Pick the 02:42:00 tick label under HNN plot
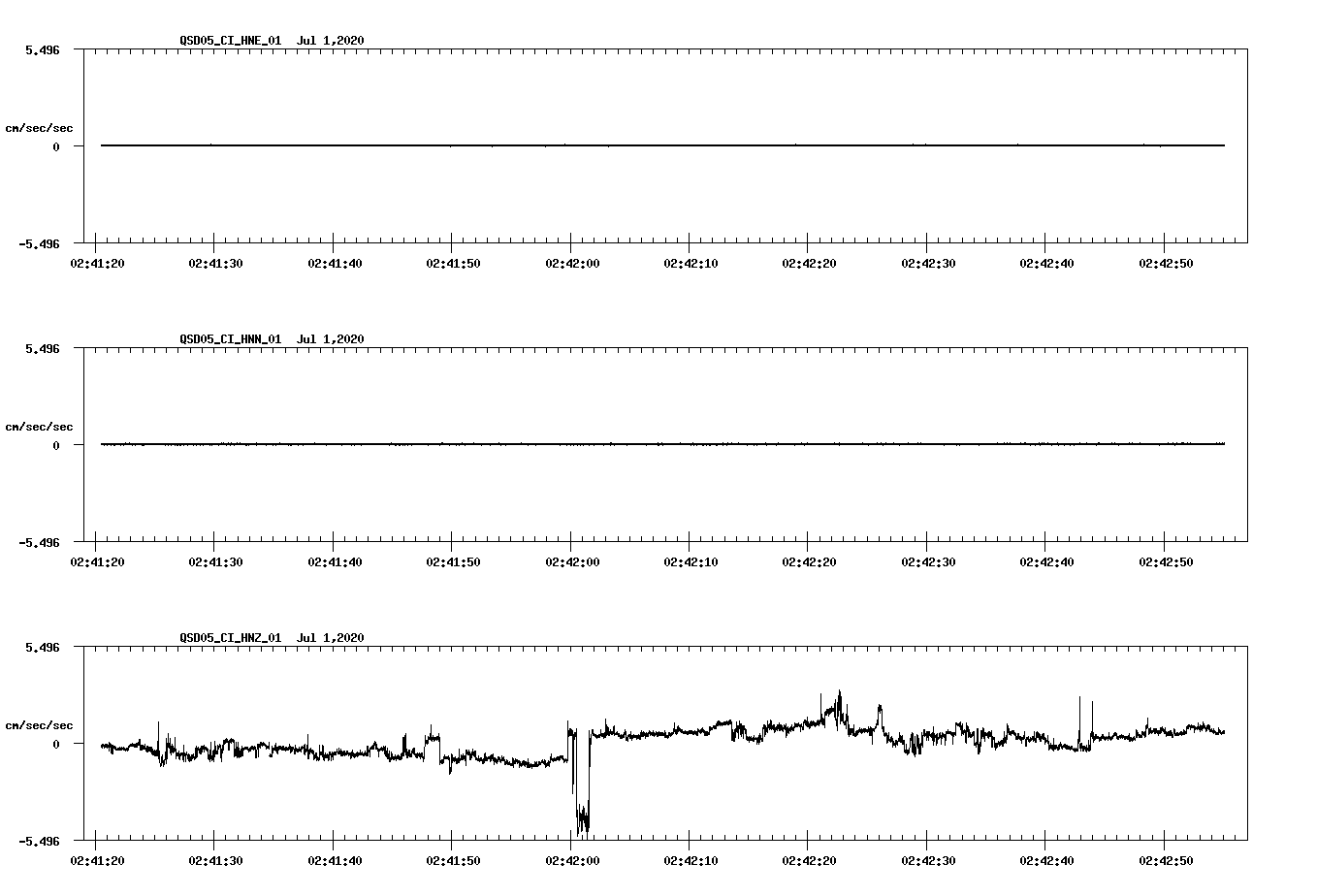The height and width of the screenshot is (896, 1317). click(572, 561)
